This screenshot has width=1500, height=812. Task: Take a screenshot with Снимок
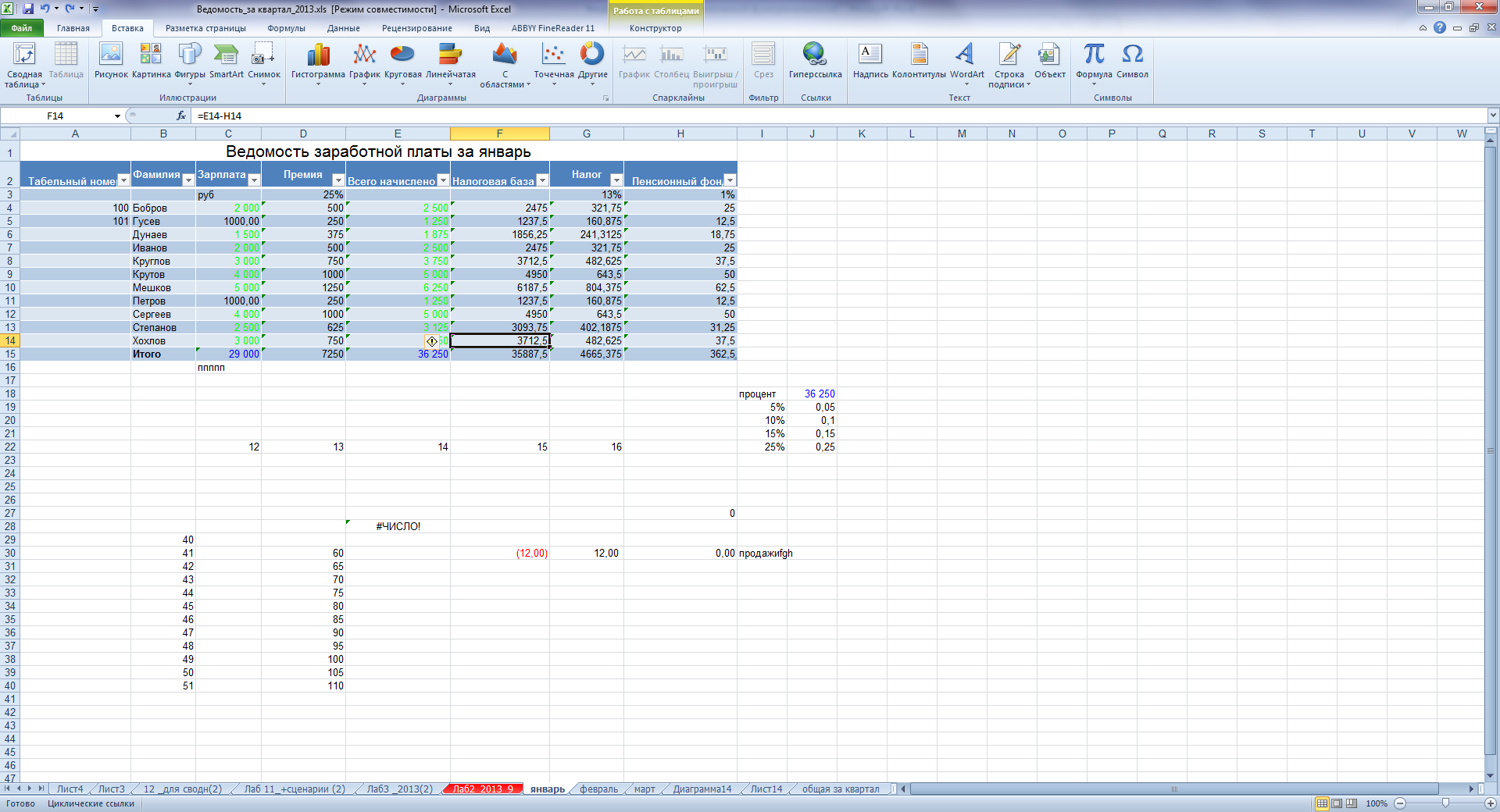tap(264, 65)
